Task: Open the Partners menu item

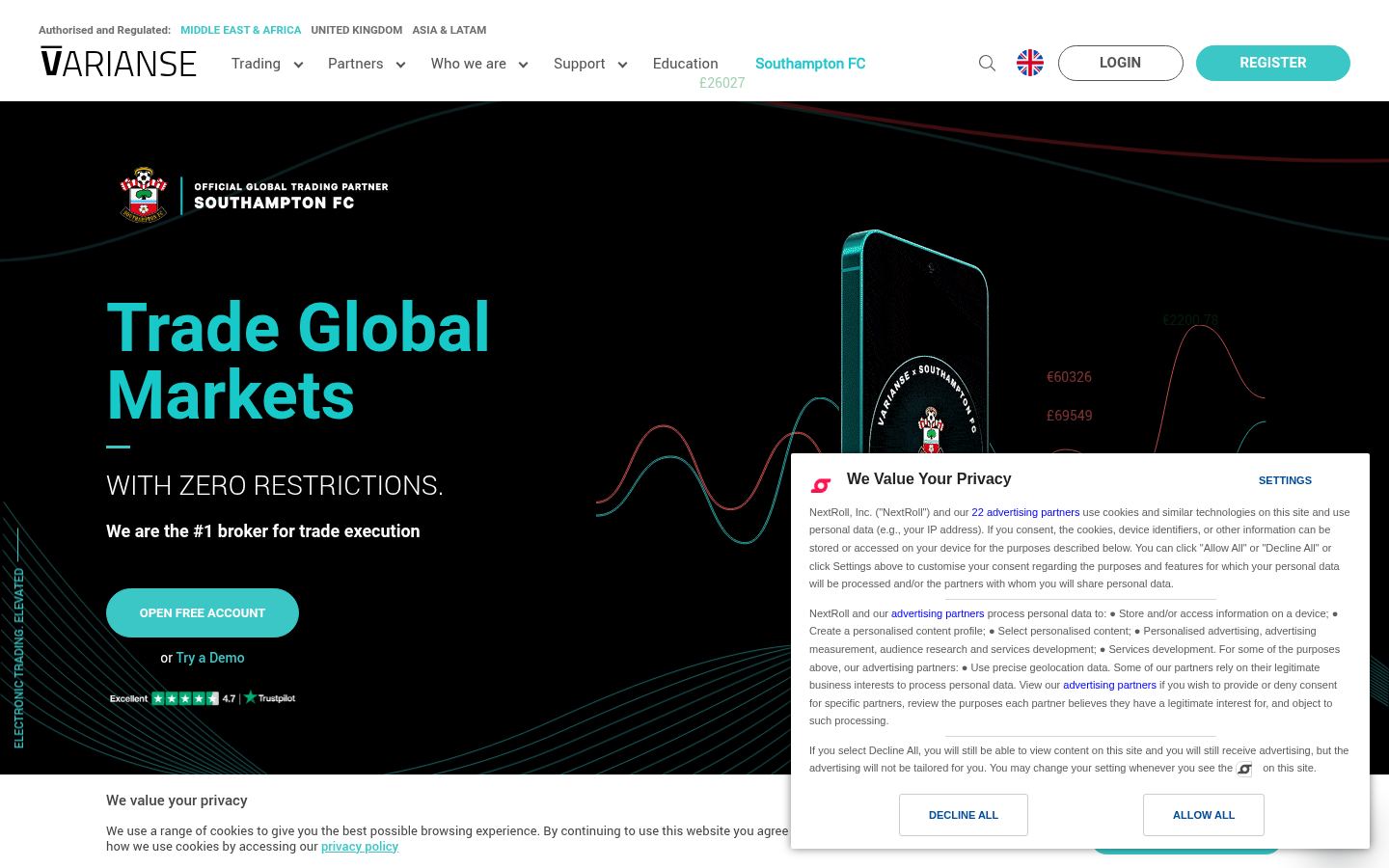Action: coord(355,64)
